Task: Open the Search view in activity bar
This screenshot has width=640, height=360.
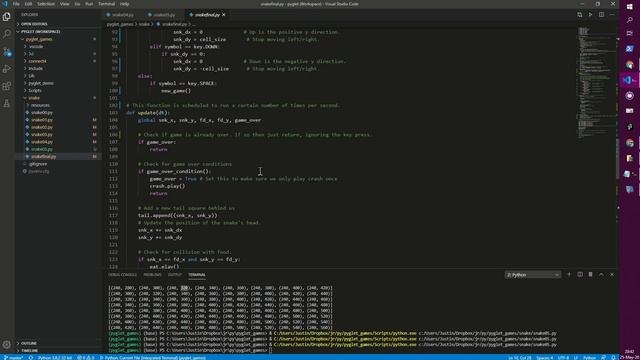Action: point(7,34)
